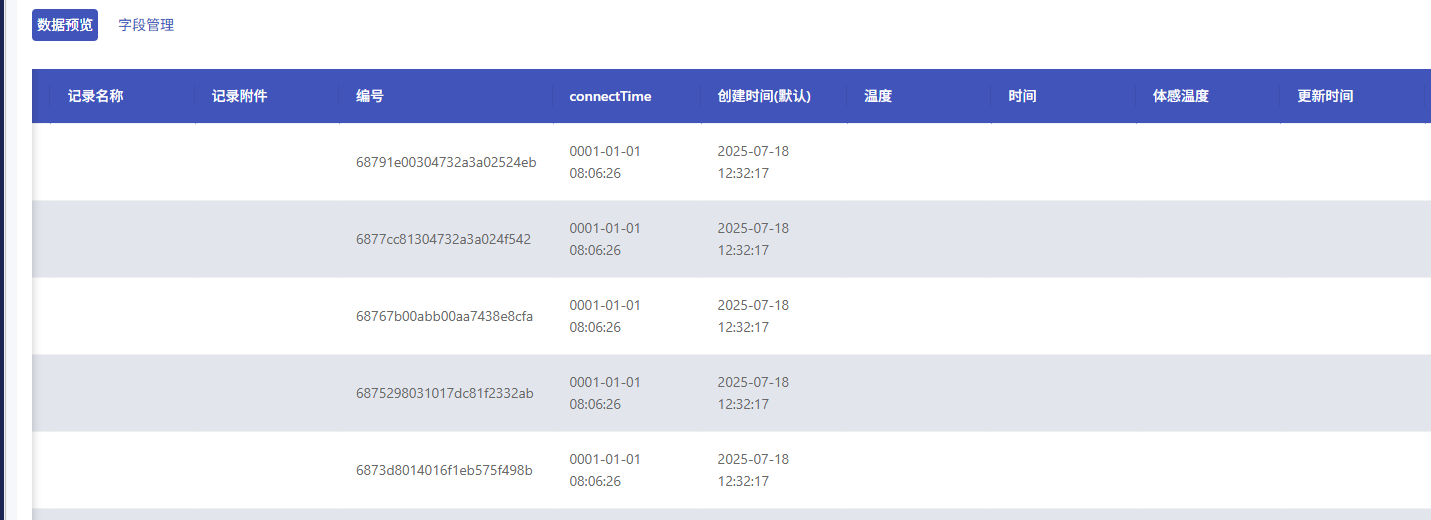
Task: Click the connectTime column header
Action: pyautogui.click(x=610, y=97)
